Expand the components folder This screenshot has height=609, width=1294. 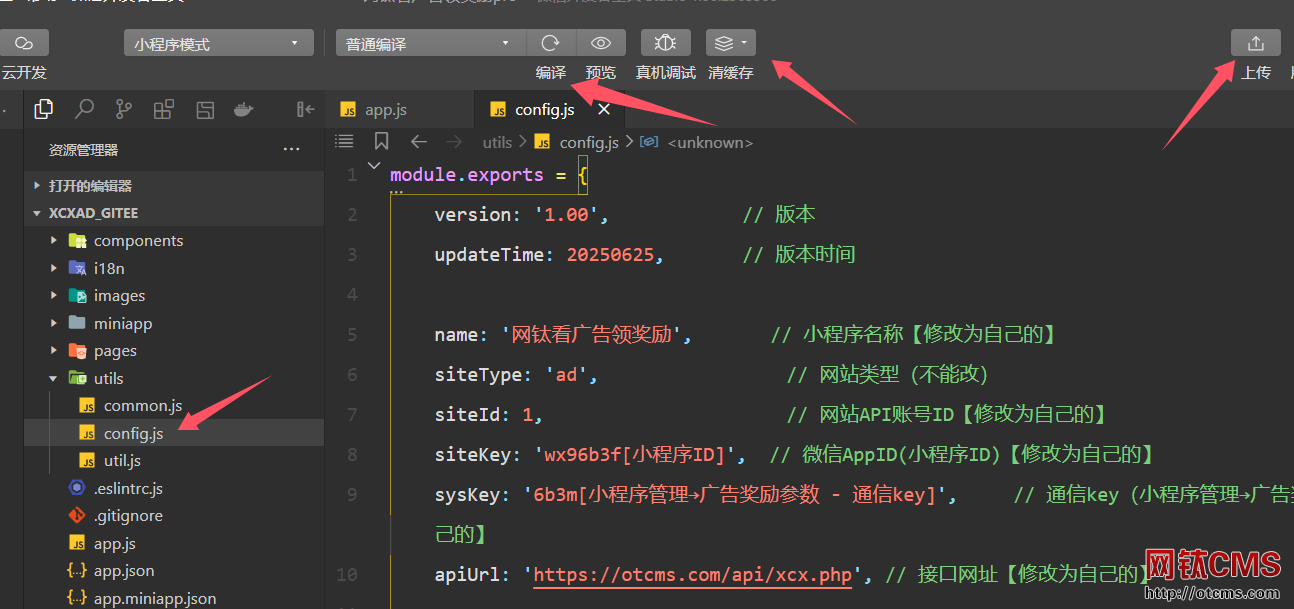138,241
